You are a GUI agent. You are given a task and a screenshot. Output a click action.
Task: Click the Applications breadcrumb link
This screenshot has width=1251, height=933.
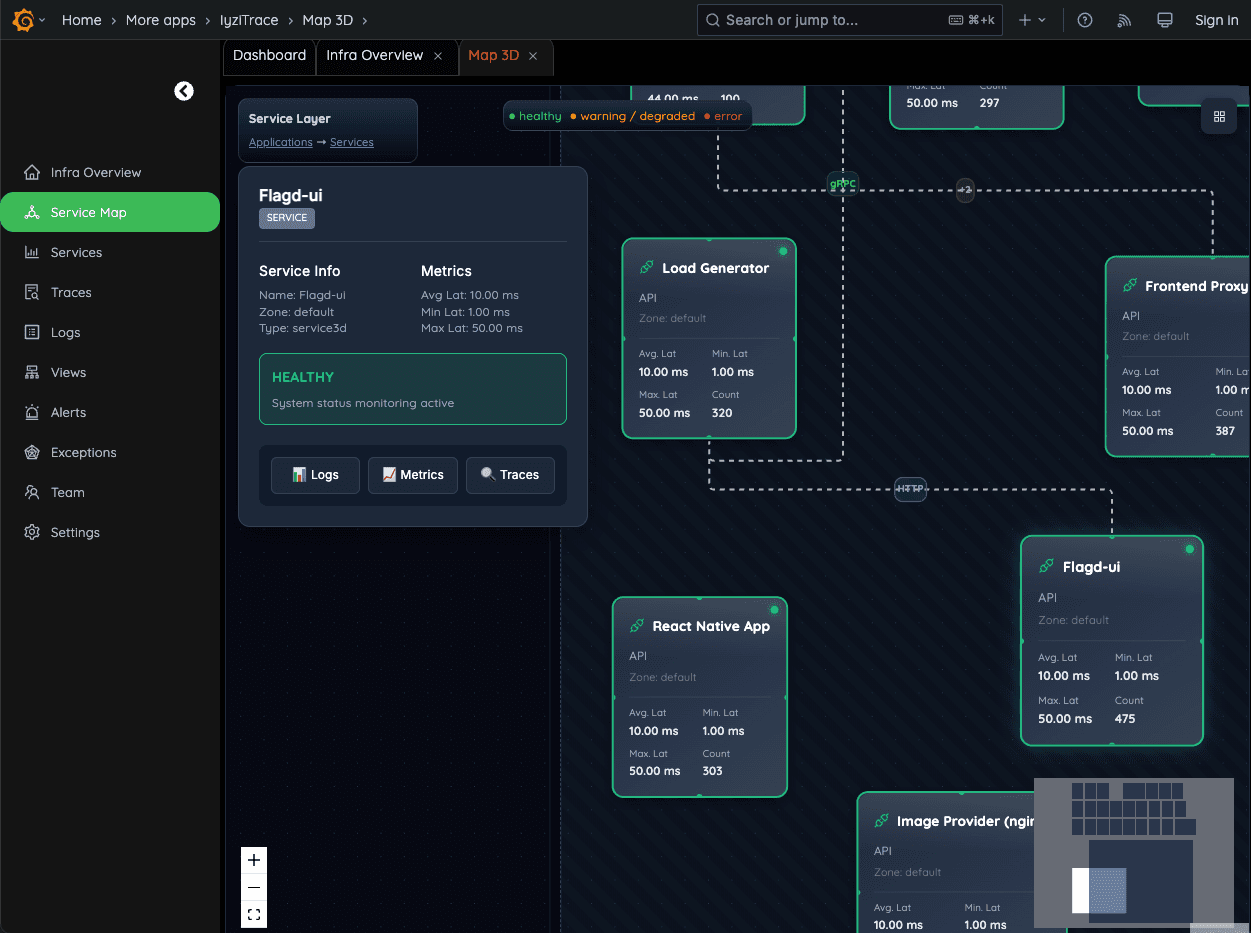click(280, 142)
